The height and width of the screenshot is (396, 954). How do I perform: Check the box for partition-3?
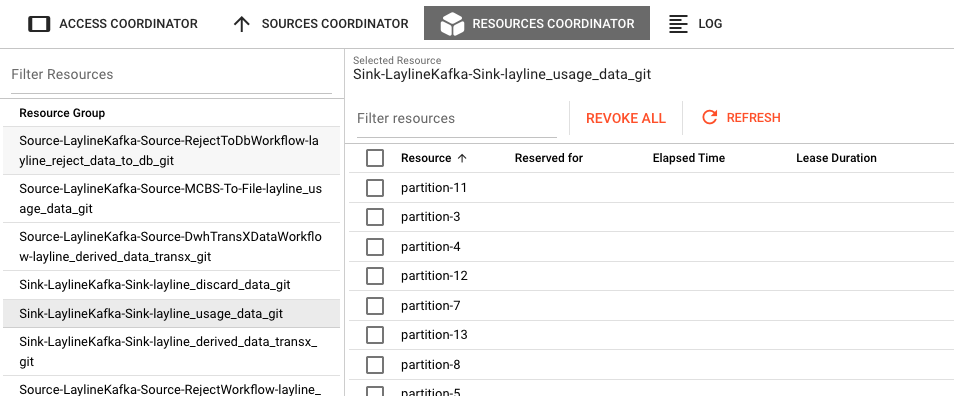pos(375,217)
